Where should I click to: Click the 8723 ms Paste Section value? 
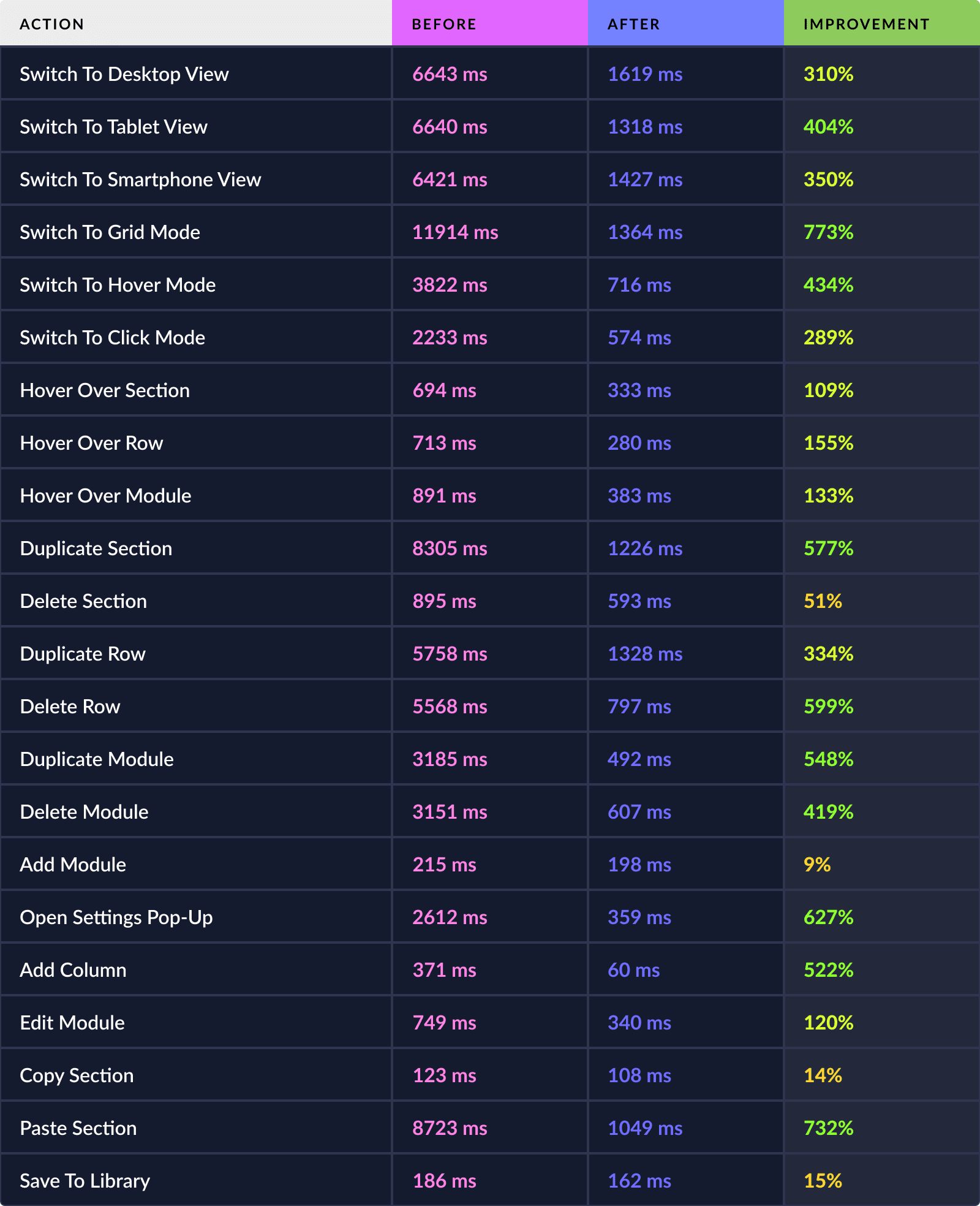pyautogui.click(x=450, y=1128)
